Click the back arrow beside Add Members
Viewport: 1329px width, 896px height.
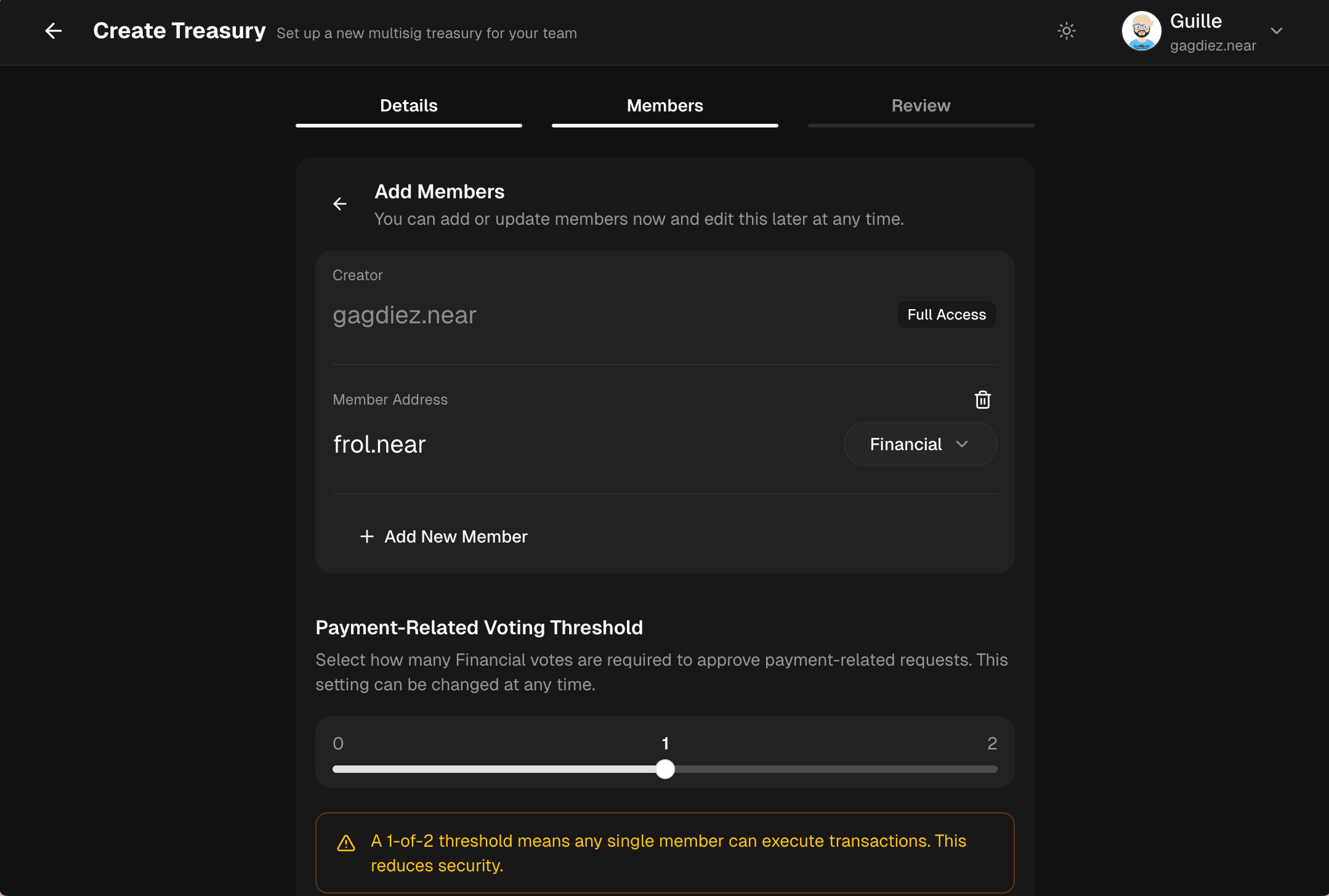340,204
